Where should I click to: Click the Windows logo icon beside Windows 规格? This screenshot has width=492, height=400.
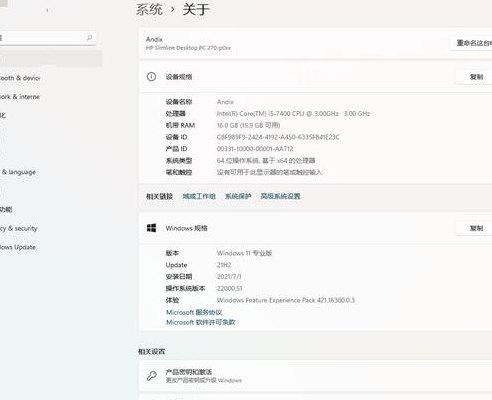(x=152, y=228)
